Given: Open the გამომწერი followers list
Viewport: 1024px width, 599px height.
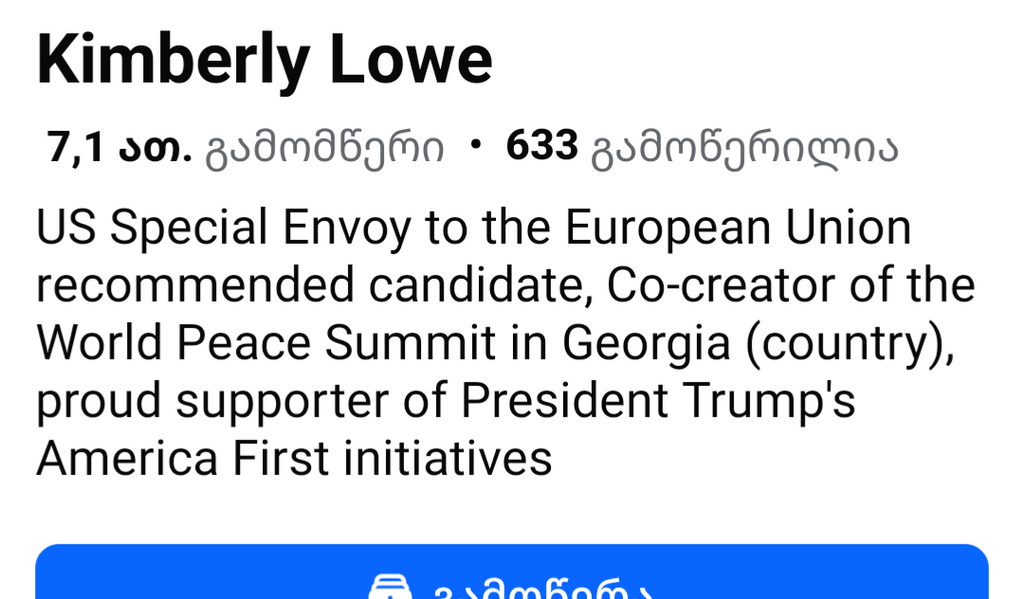Looking at the screenshot, I should [x=325, y=149].
